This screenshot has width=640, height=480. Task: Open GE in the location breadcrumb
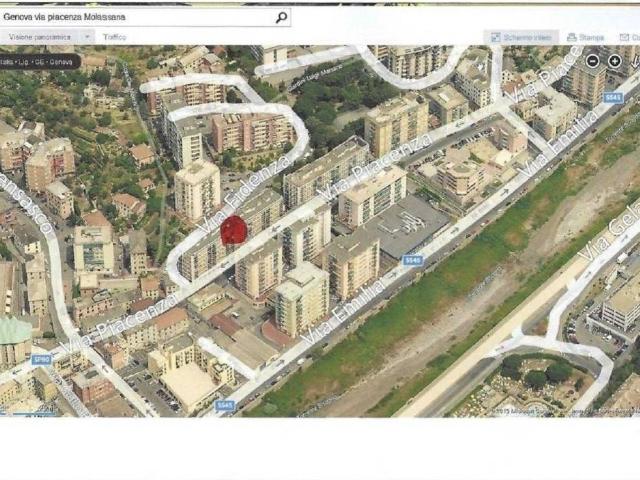pyautogui.click(x=38, y=61)
